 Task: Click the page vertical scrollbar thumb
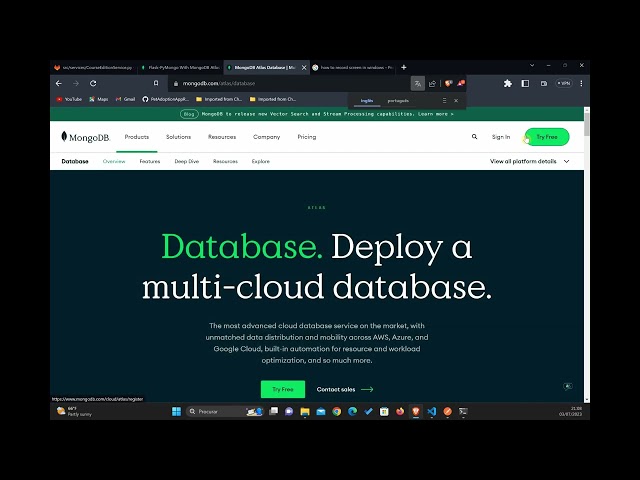(587, 124)
